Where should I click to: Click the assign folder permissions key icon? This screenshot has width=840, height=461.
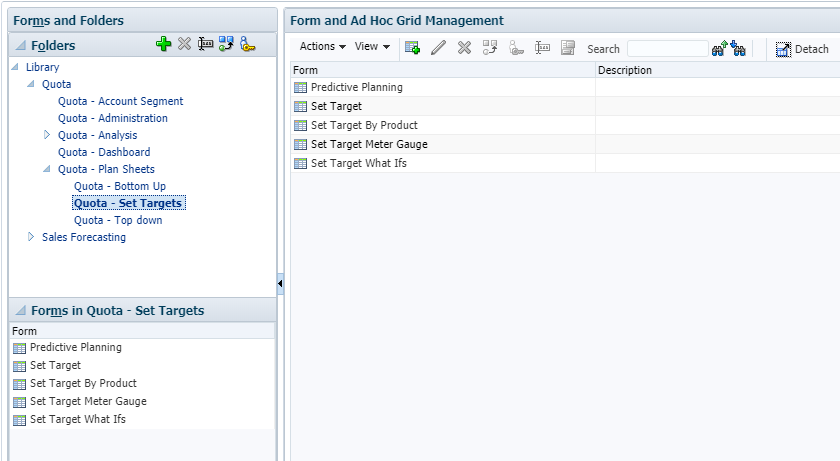tap(247, 44)
